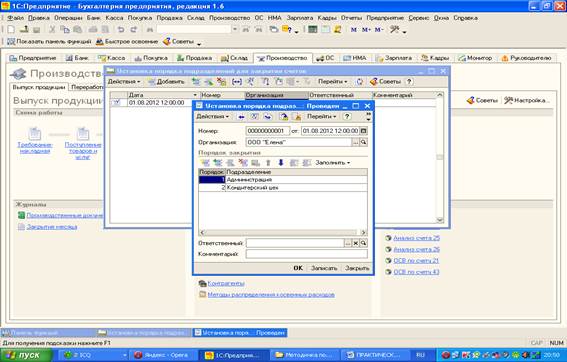Click refresh icon in list window toolbar
This screenshot has height=362, width=567.
tap(359, 82)
